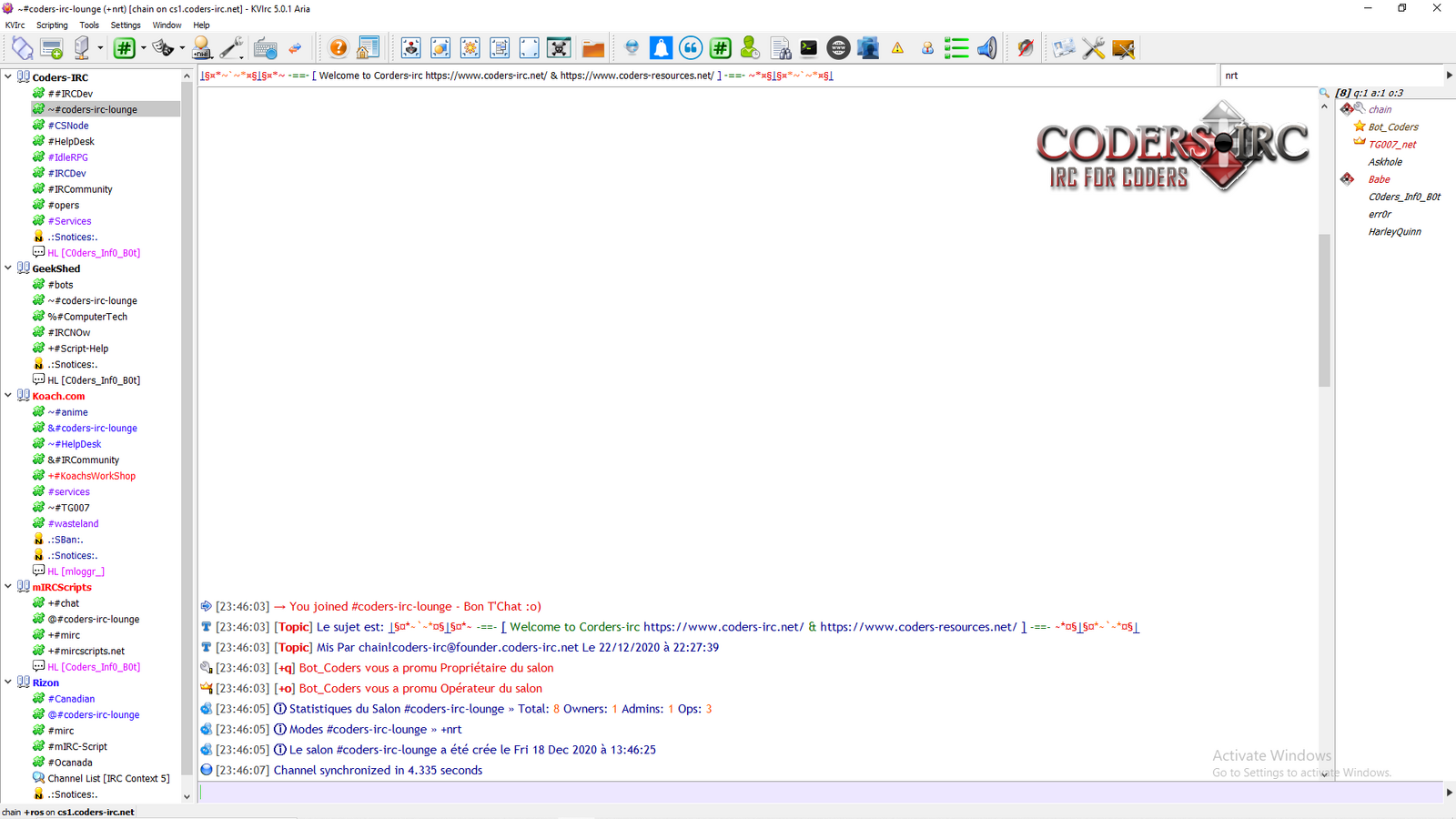The image size is (1456, 819).
Task: Collapse the GeekShed server tree
Action: point(8,268)
